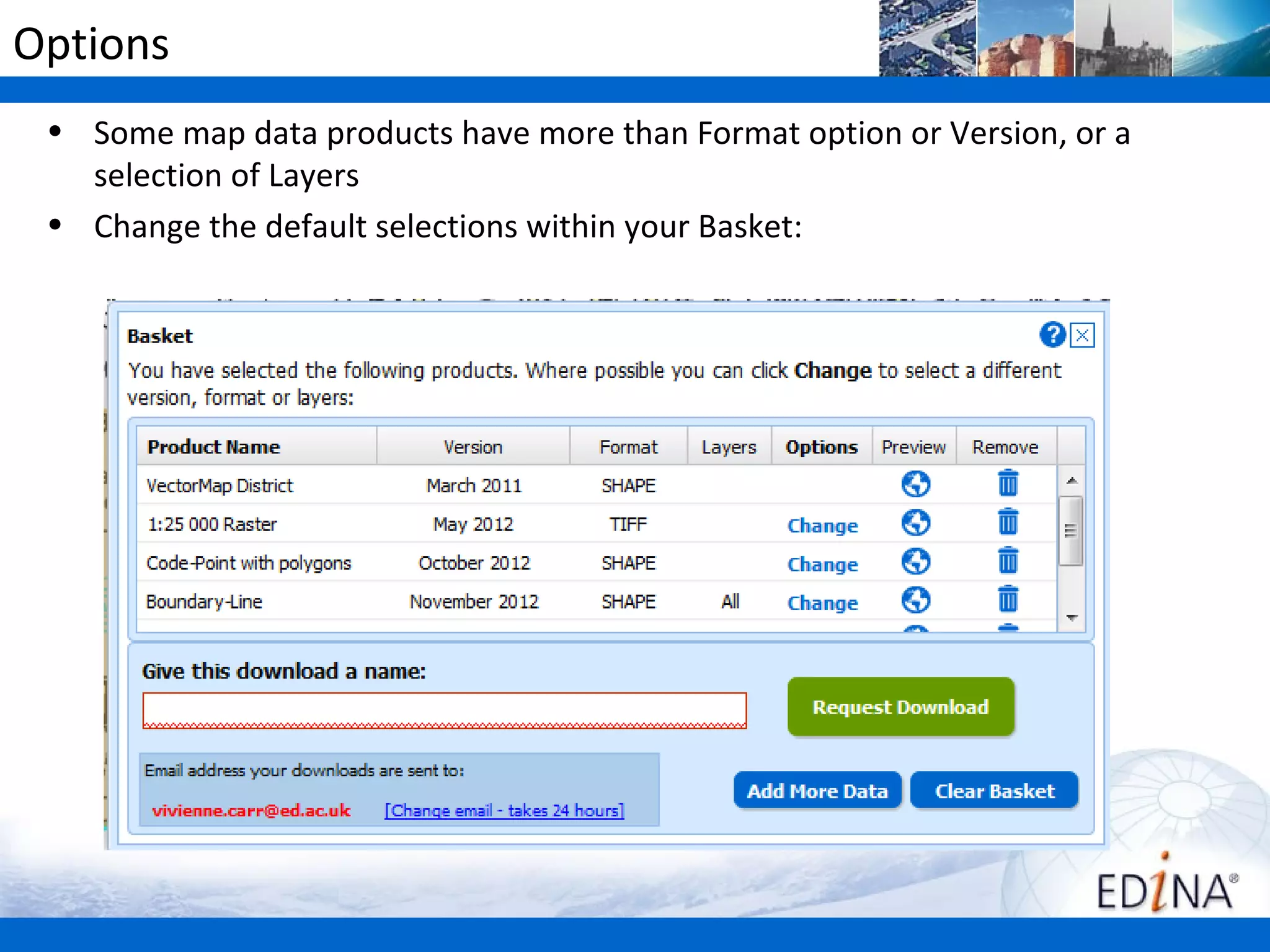The height and width of the screenshot is (952, 1270).
Task: Select the Code-Point with polygons row name
Action: [249, 563]
